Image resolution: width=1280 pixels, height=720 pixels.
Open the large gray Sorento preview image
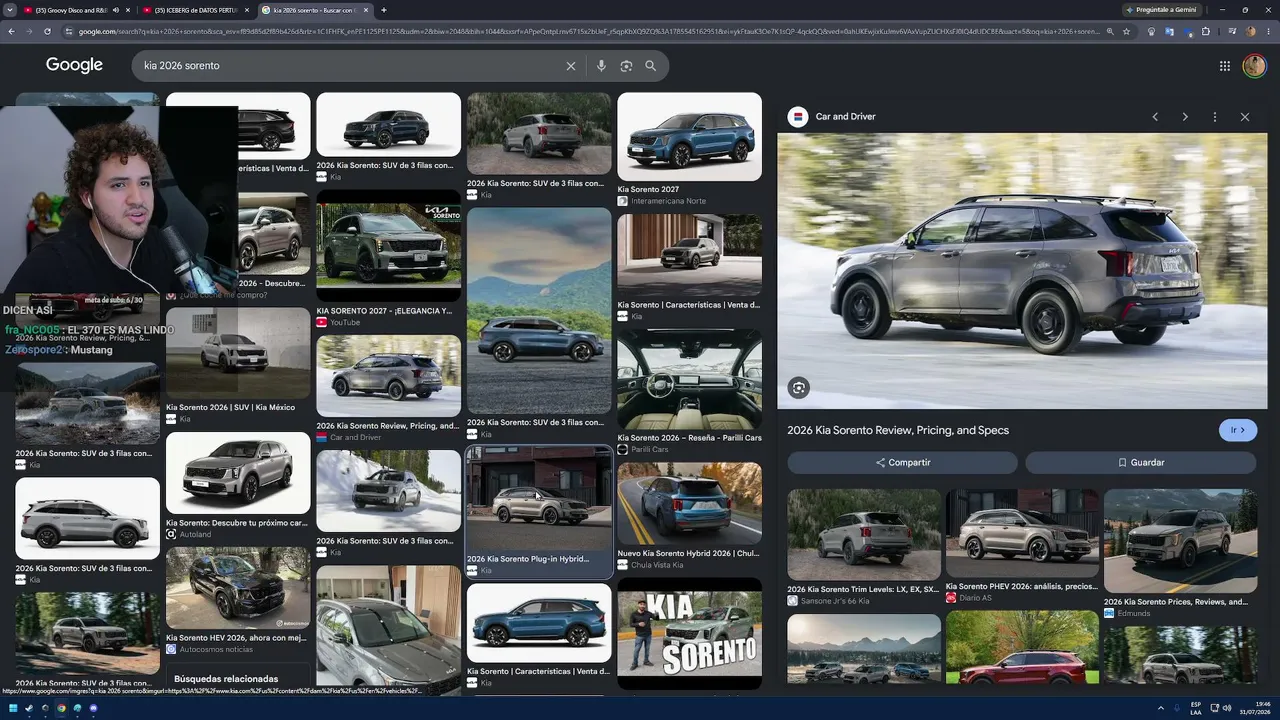[1022, 271]
